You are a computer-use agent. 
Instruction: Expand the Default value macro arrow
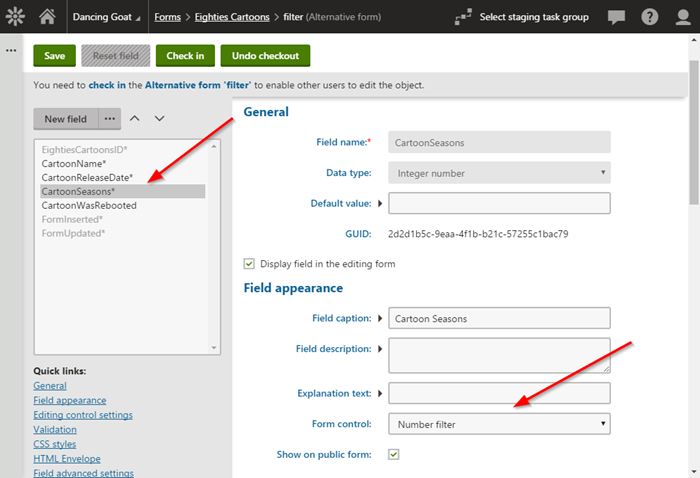pos(380,204)
